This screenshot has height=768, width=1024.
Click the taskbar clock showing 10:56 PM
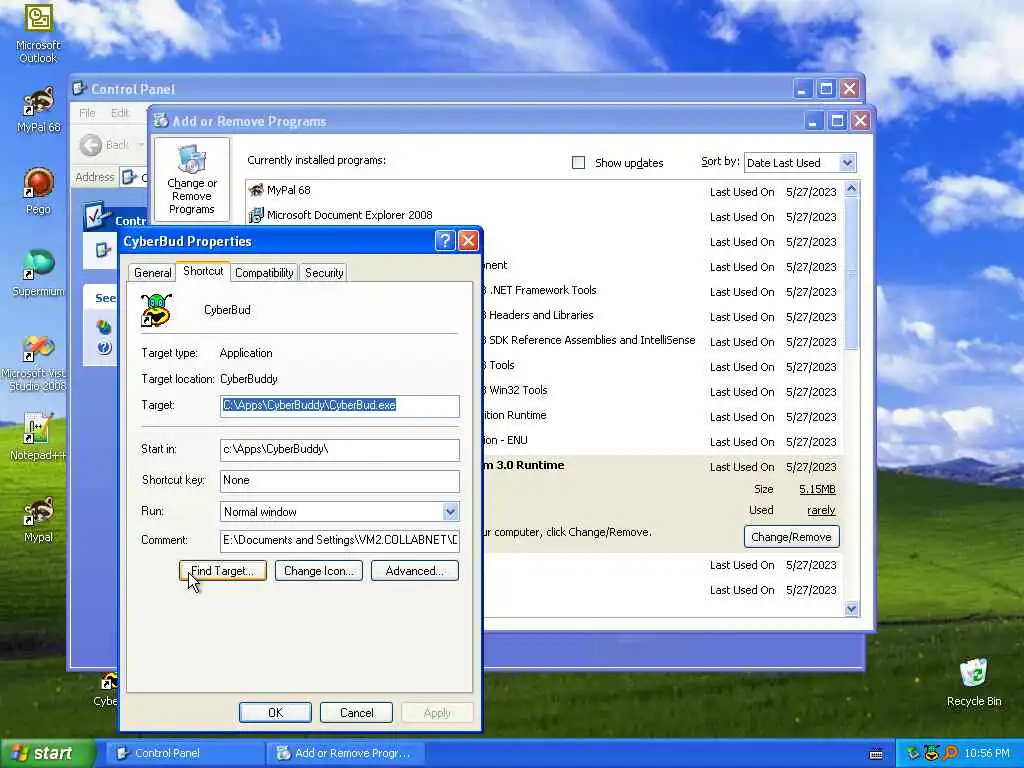click(987, 753)
